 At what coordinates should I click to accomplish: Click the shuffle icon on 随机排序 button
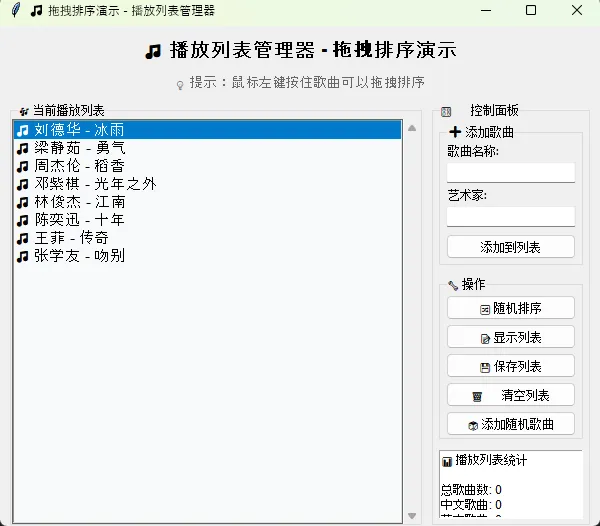pos(485,309)
